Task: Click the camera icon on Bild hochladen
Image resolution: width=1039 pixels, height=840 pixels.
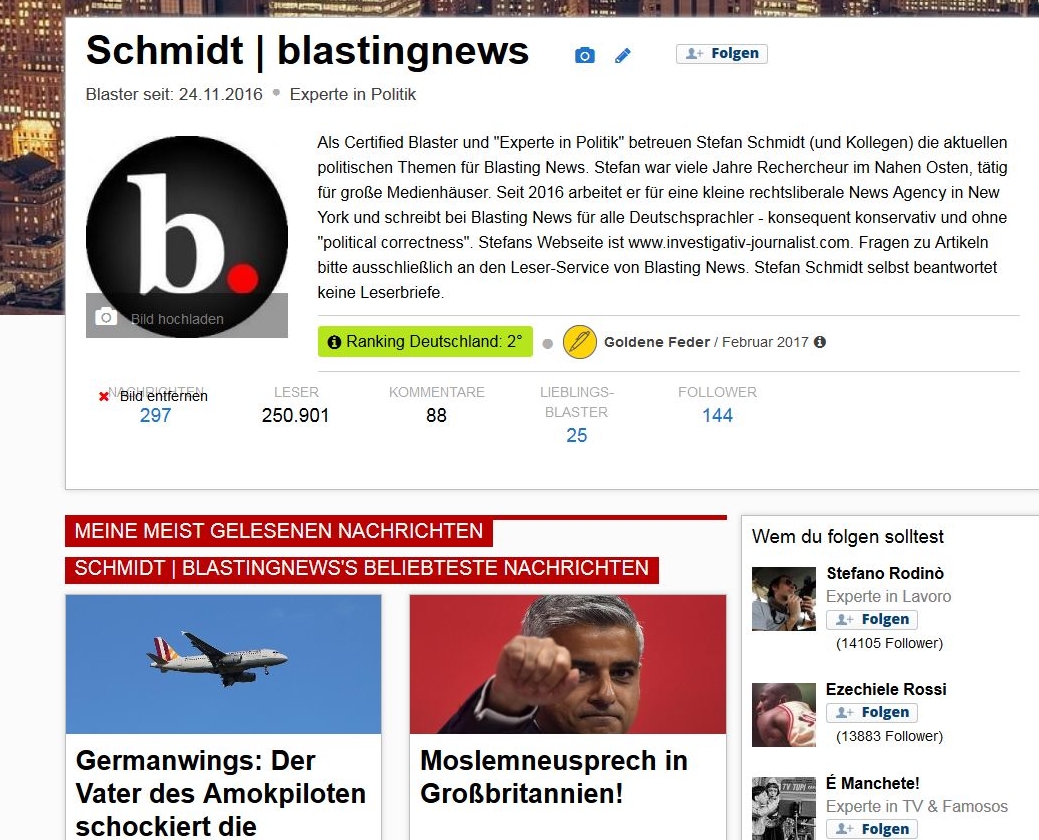Action: [106, 317]
